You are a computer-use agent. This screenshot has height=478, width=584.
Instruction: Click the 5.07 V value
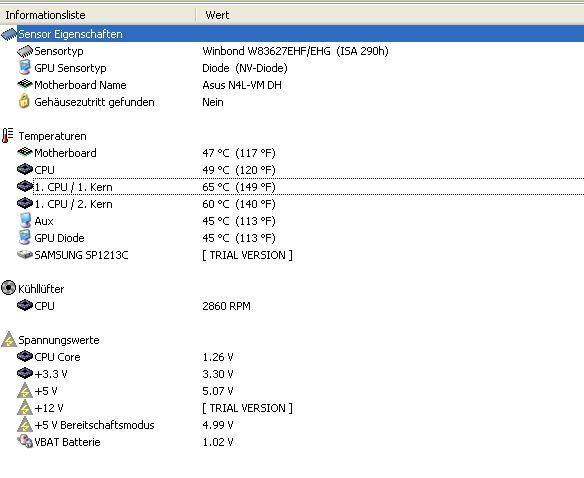[218, 391]
